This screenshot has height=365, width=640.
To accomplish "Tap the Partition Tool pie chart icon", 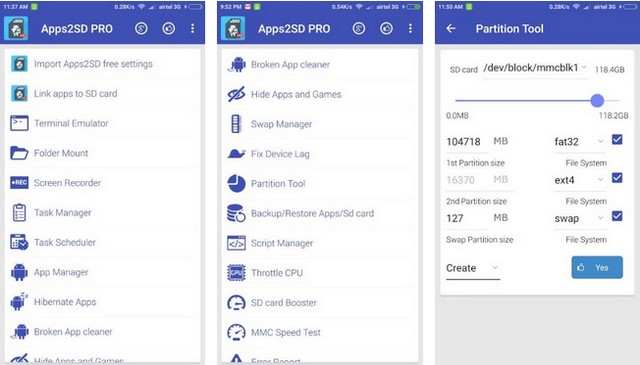I will pos(236,183).
